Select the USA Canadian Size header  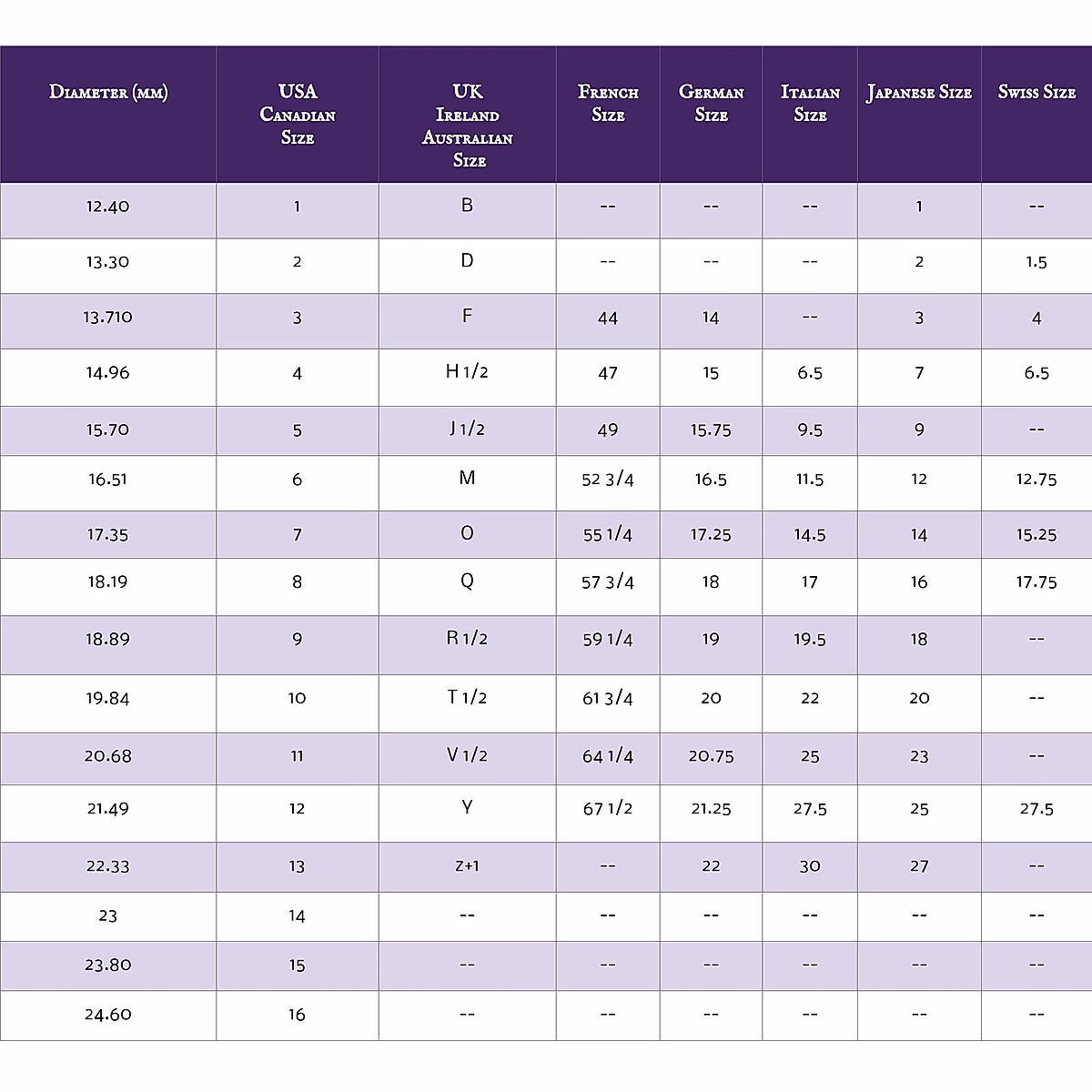pyautogui.click(x=298, y=115)
